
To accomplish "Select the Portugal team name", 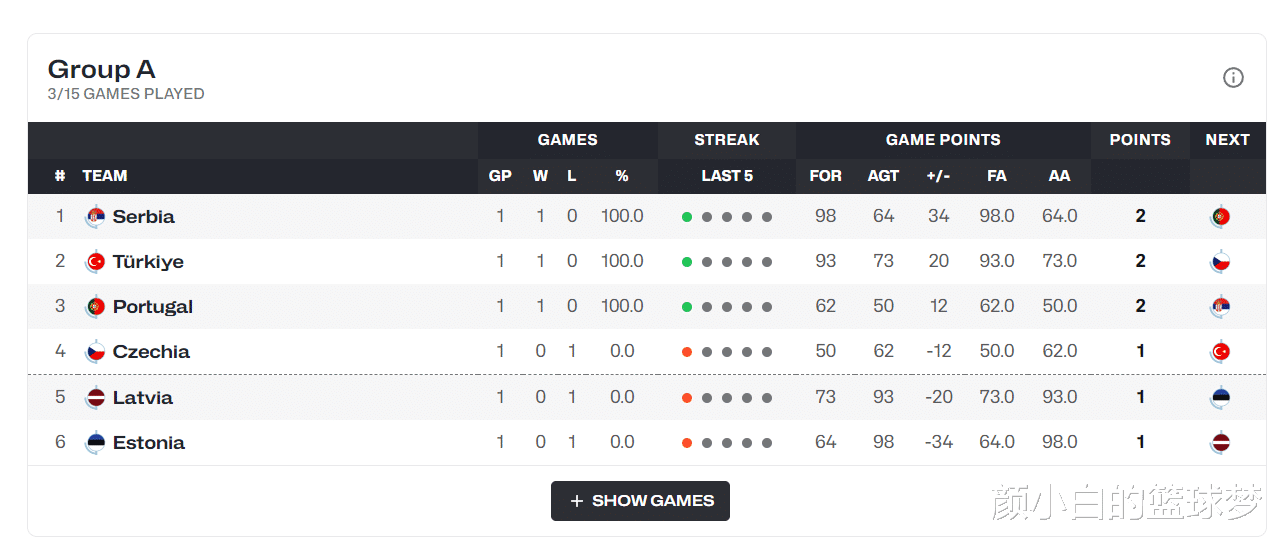I will tap(152, 307).
